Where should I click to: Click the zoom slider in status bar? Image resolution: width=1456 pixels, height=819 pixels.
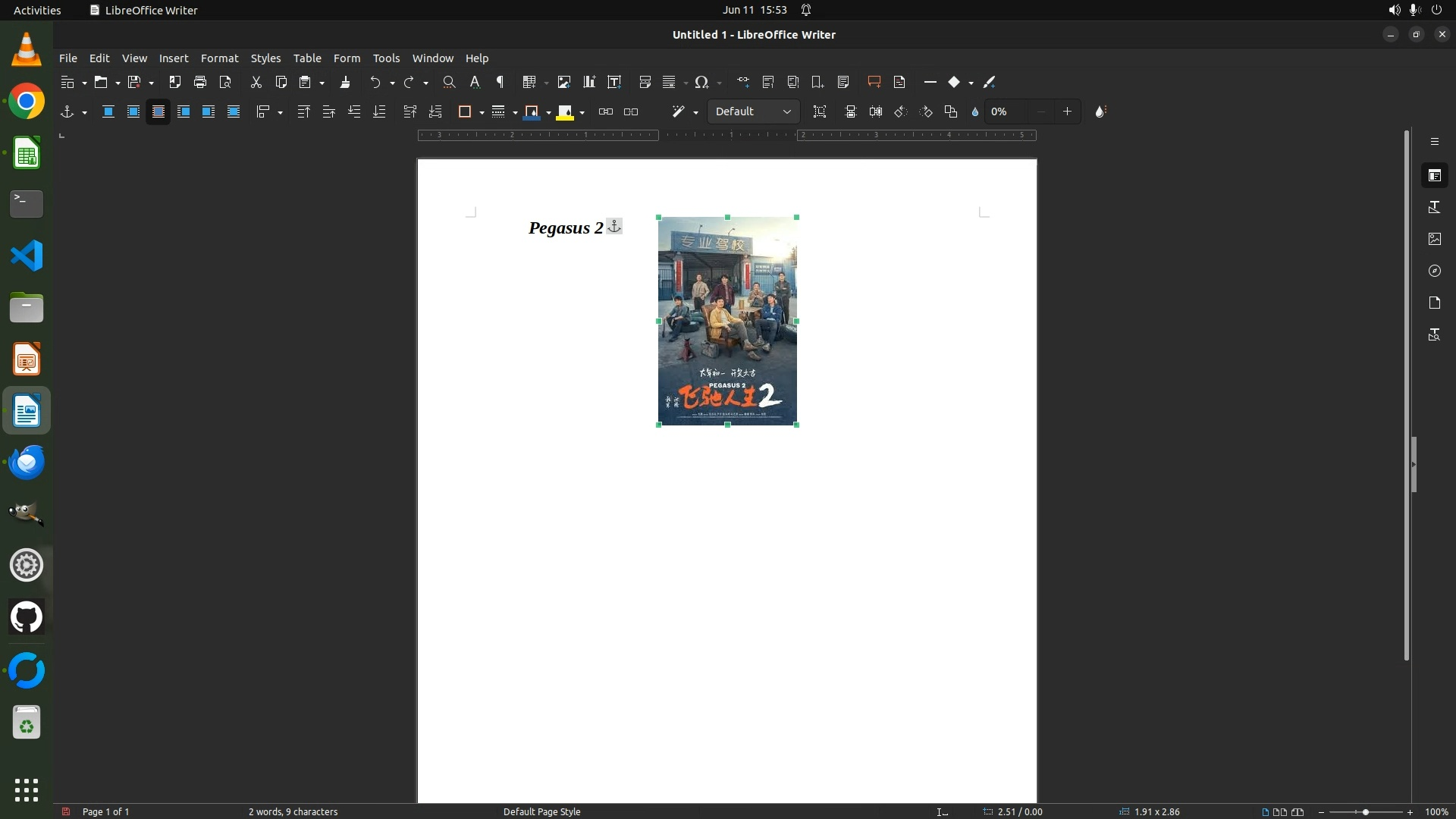(x=1365, y=811)
